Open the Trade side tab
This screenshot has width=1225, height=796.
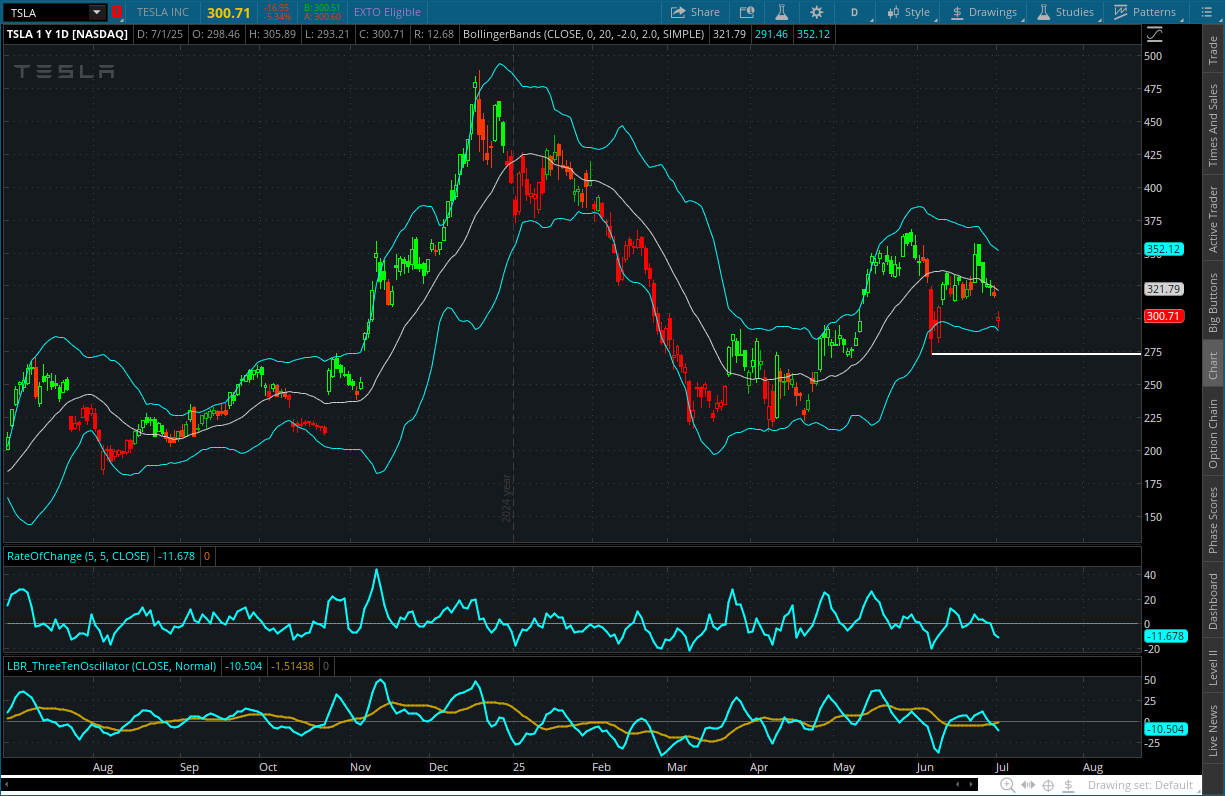pyautogui.click(x=1213, y=50)
